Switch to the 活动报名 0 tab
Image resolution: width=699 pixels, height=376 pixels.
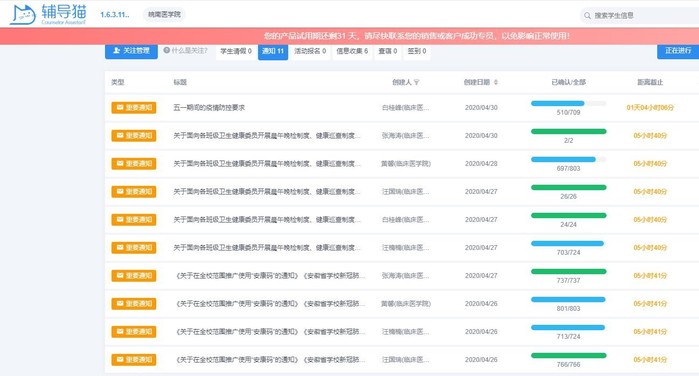point(310,51)
